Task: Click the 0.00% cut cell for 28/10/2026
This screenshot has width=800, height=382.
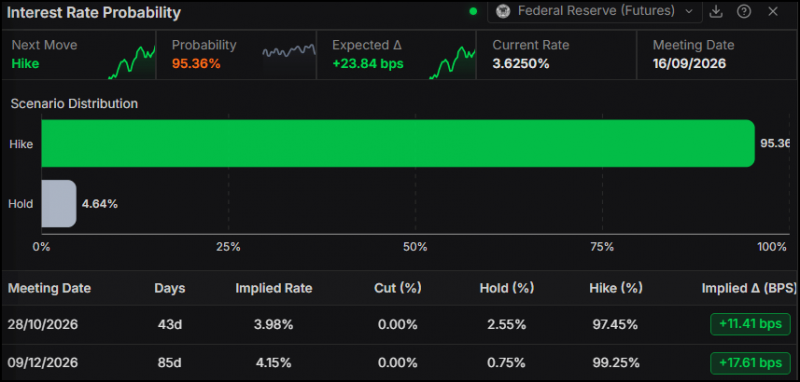Action: pyautogui.click(x=397, y=324)
